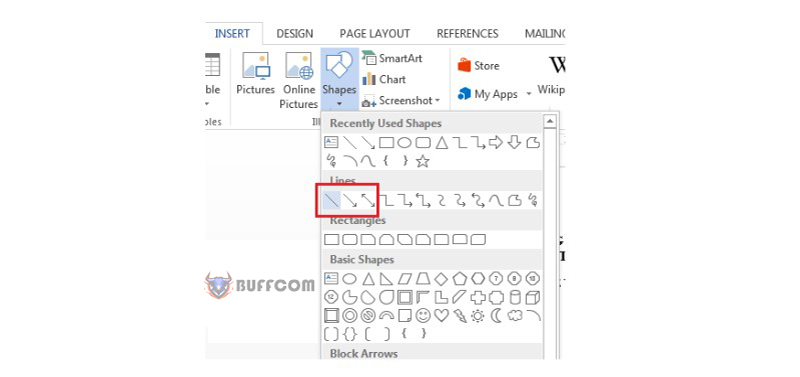Click the Chart button

point(384,80)
